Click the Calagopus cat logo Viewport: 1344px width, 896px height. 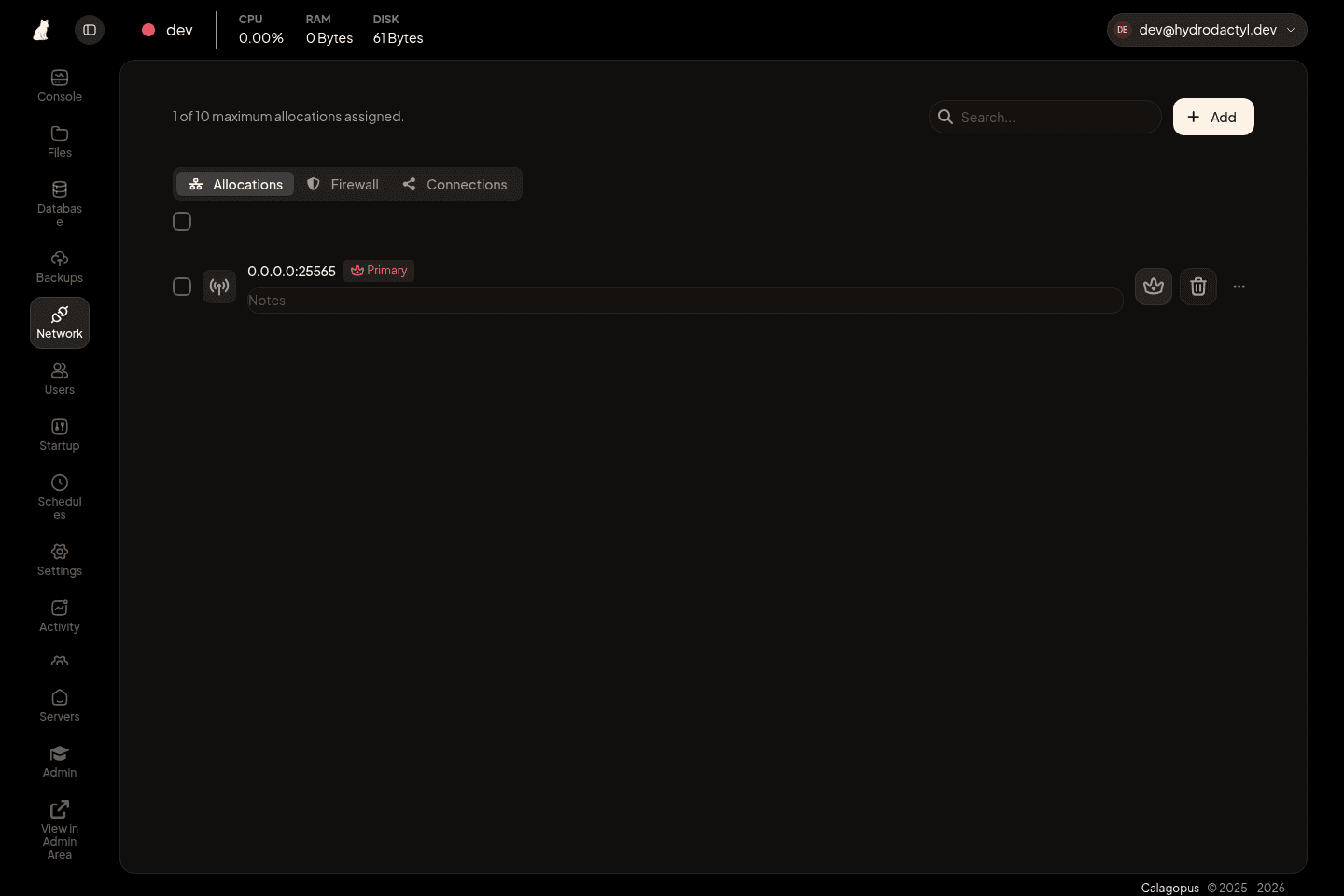pos(41,30)
